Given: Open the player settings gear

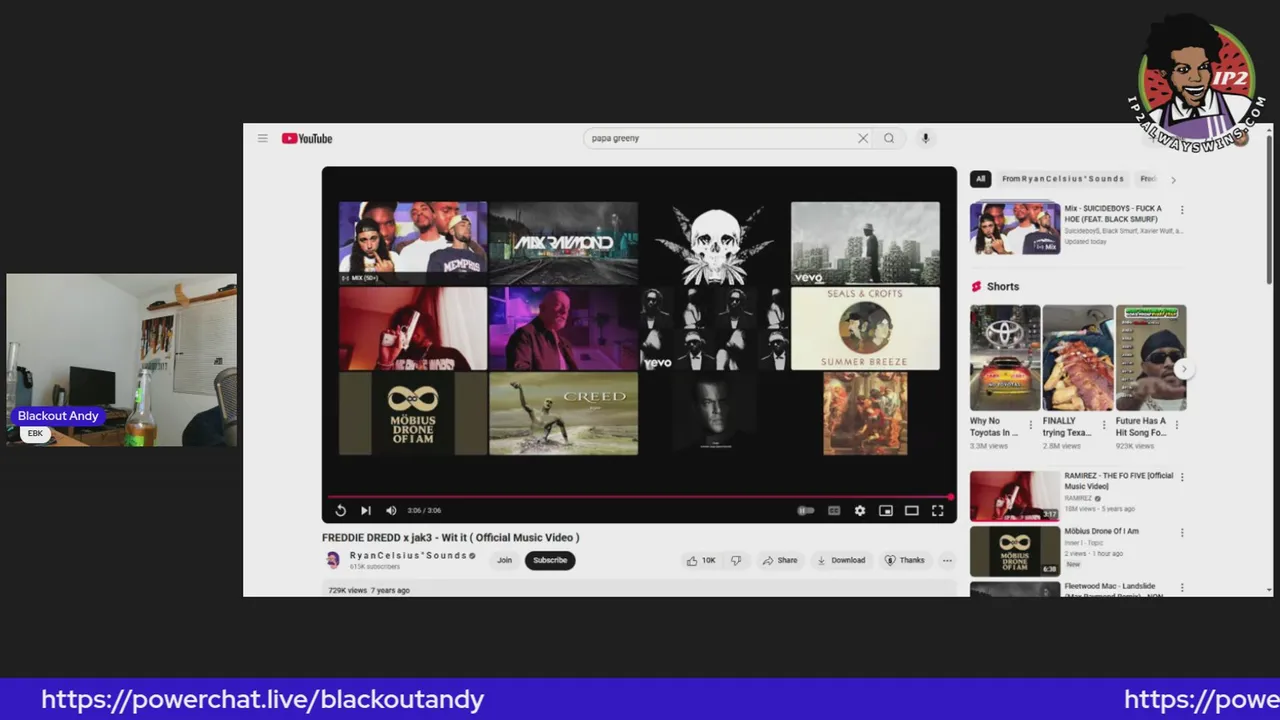Looking at the screenshot, I should coord(860,510).
